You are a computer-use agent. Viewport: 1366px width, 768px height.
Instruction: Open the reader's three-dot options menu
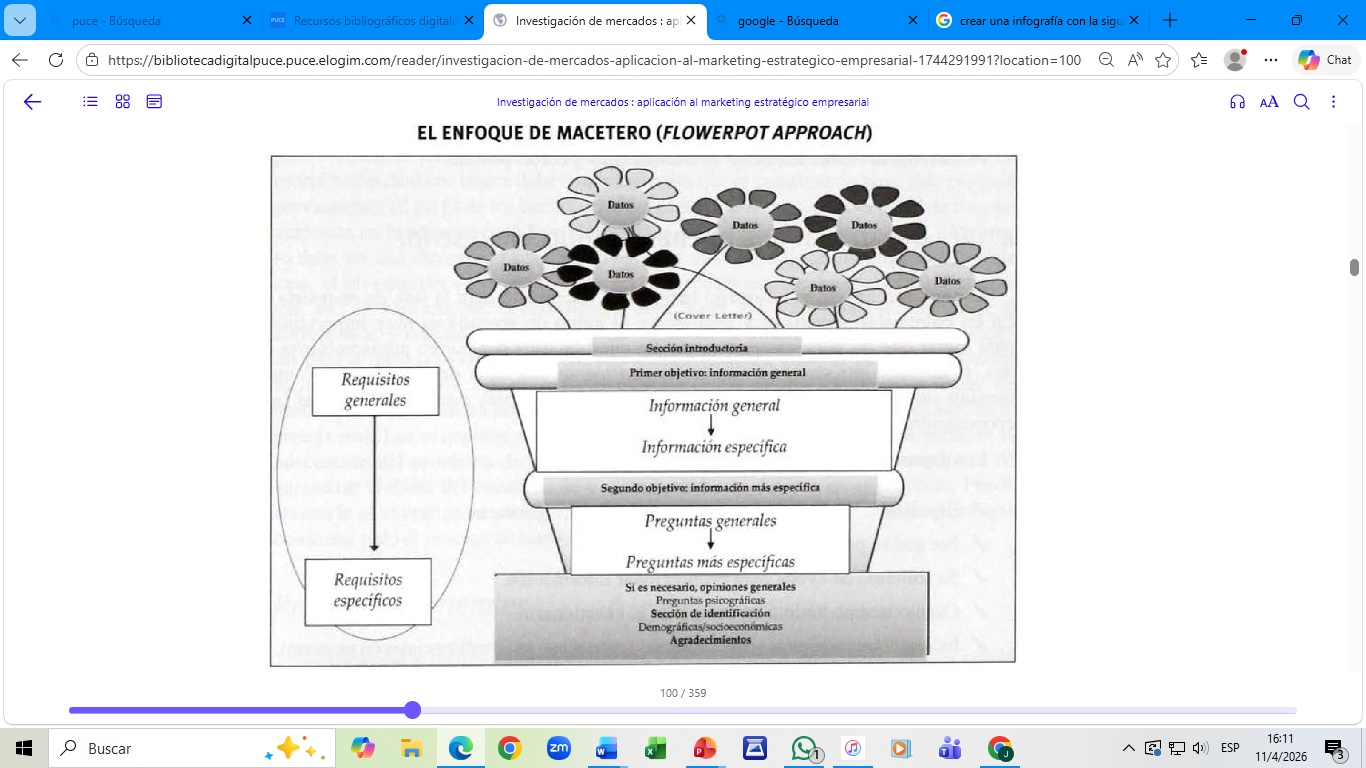[x=1333, y=101]
